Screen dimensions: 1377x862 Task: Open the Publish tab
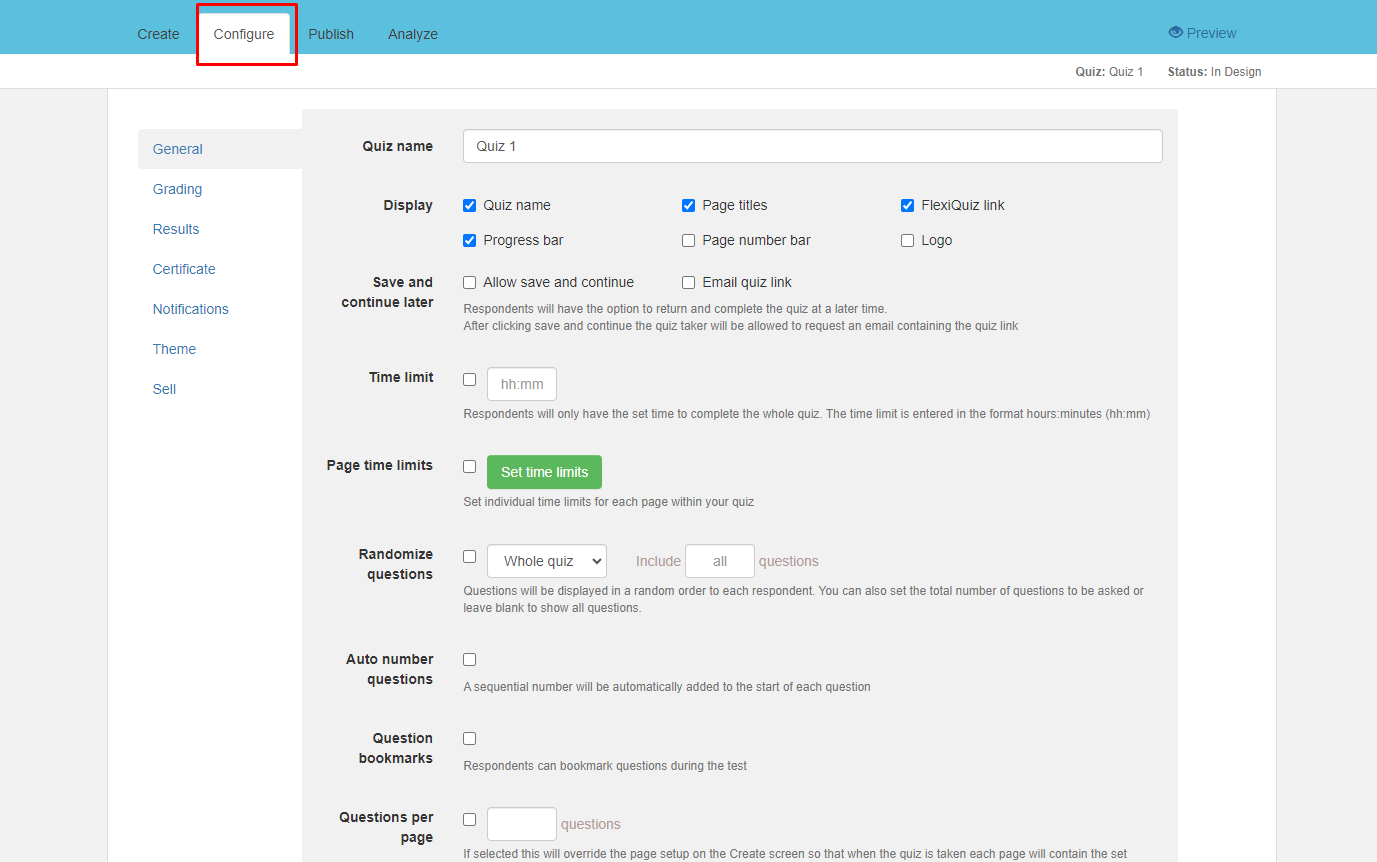[x=331, y=34]
